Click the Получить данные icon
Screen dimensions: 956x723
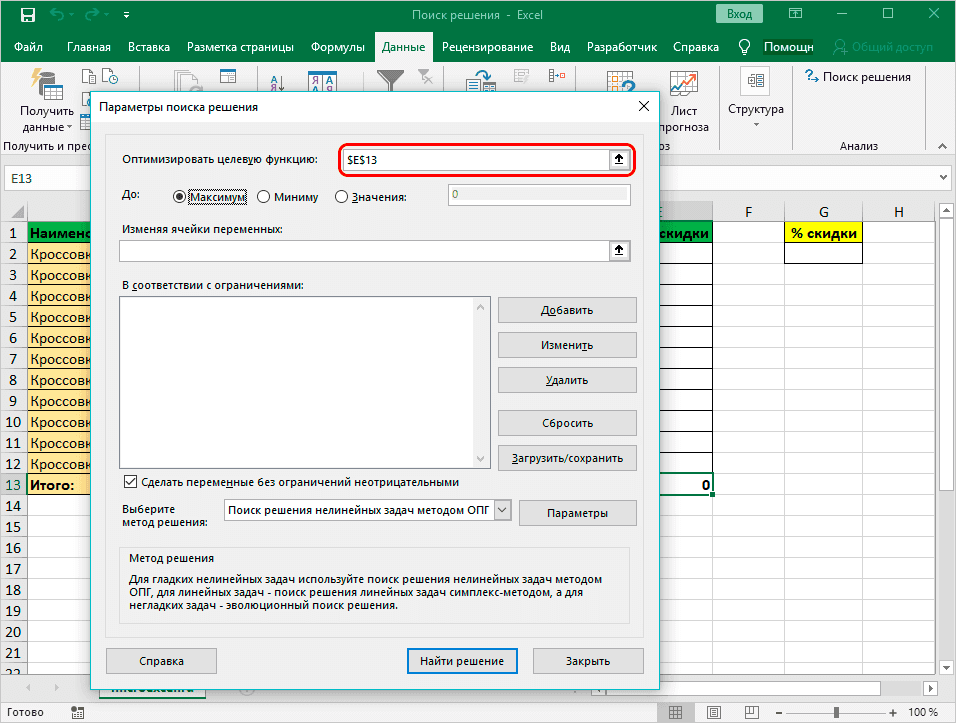[46, 85]
